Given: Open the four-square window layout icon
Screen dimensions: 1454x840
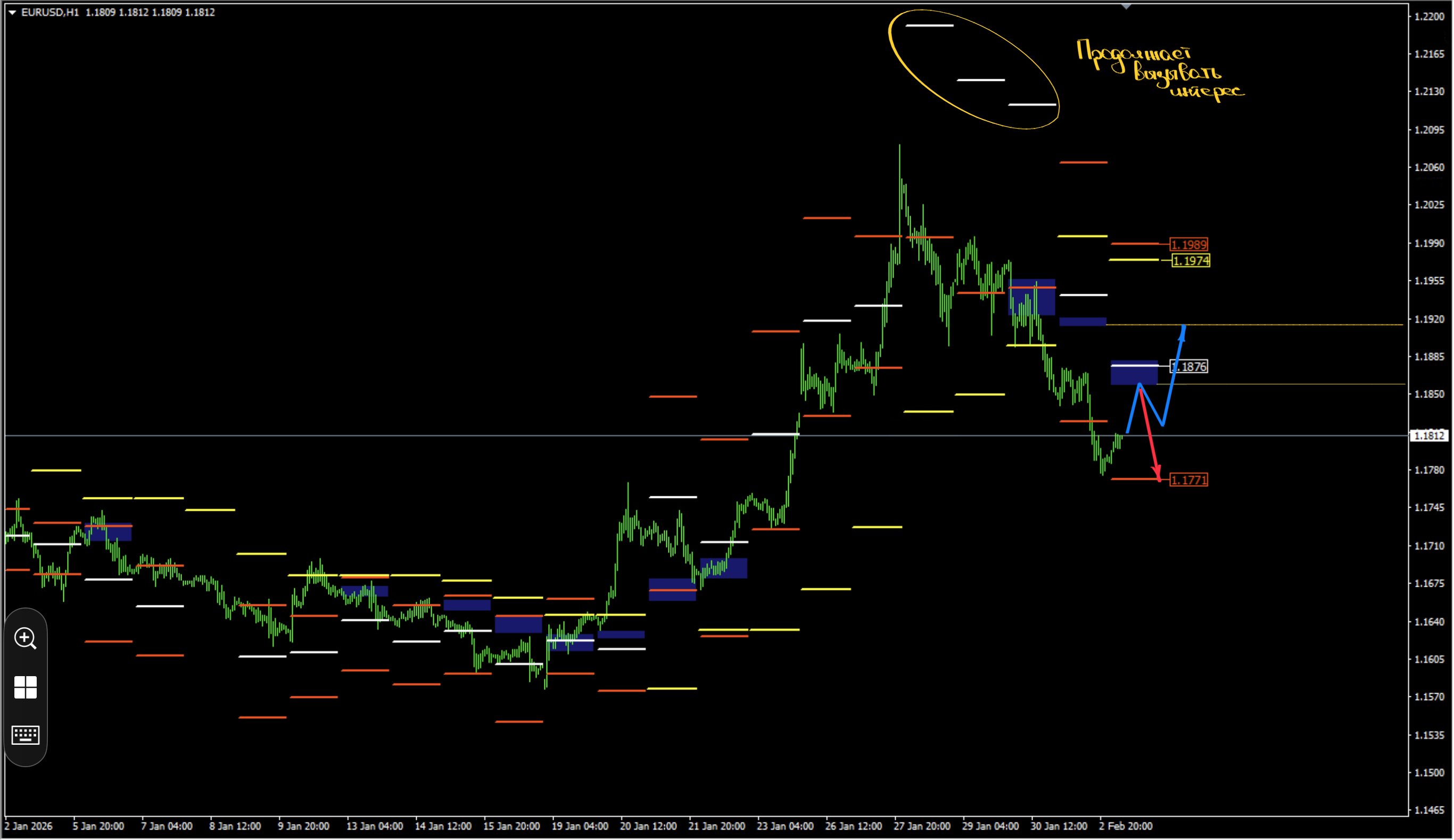Looking at the screenshot, I should (x=26, y=688).
